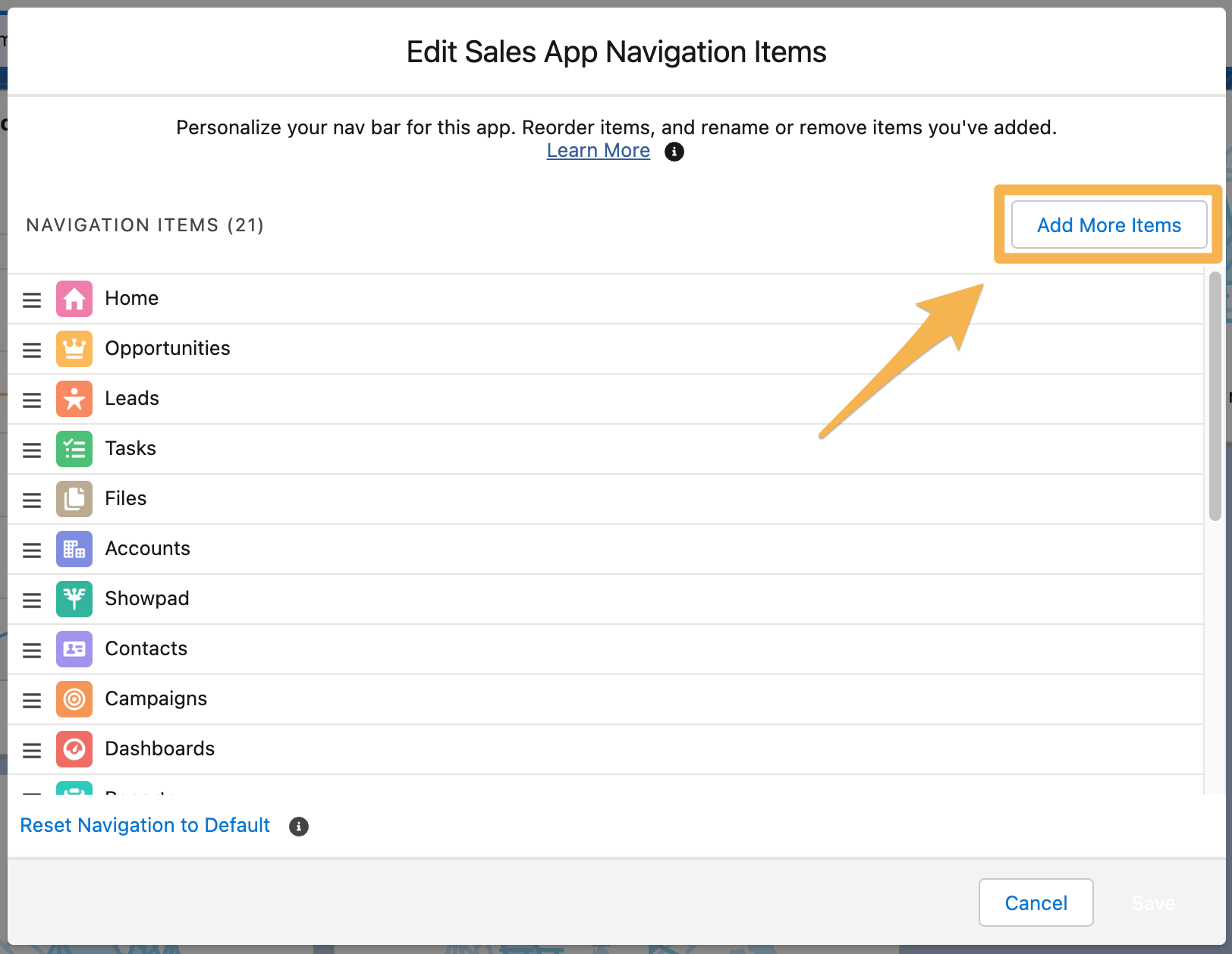Click the Files icon
This screenshot has height=954, width=1232.
pyautogui.click(x=74, y=498)
